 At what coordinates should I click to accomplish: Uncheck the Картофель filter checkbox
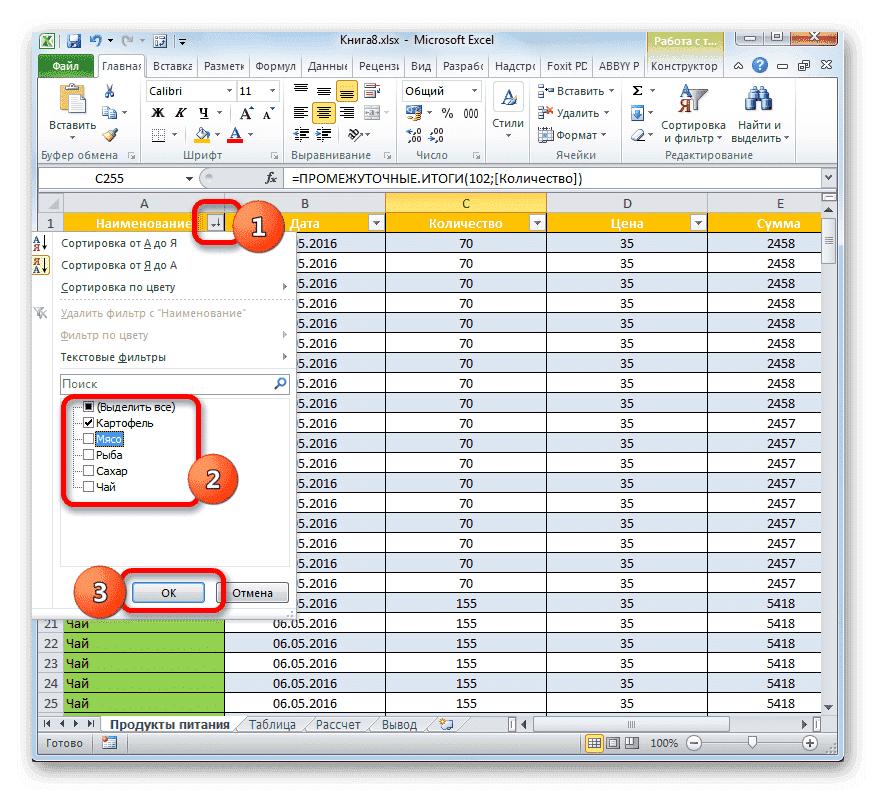tap(89, 423)
